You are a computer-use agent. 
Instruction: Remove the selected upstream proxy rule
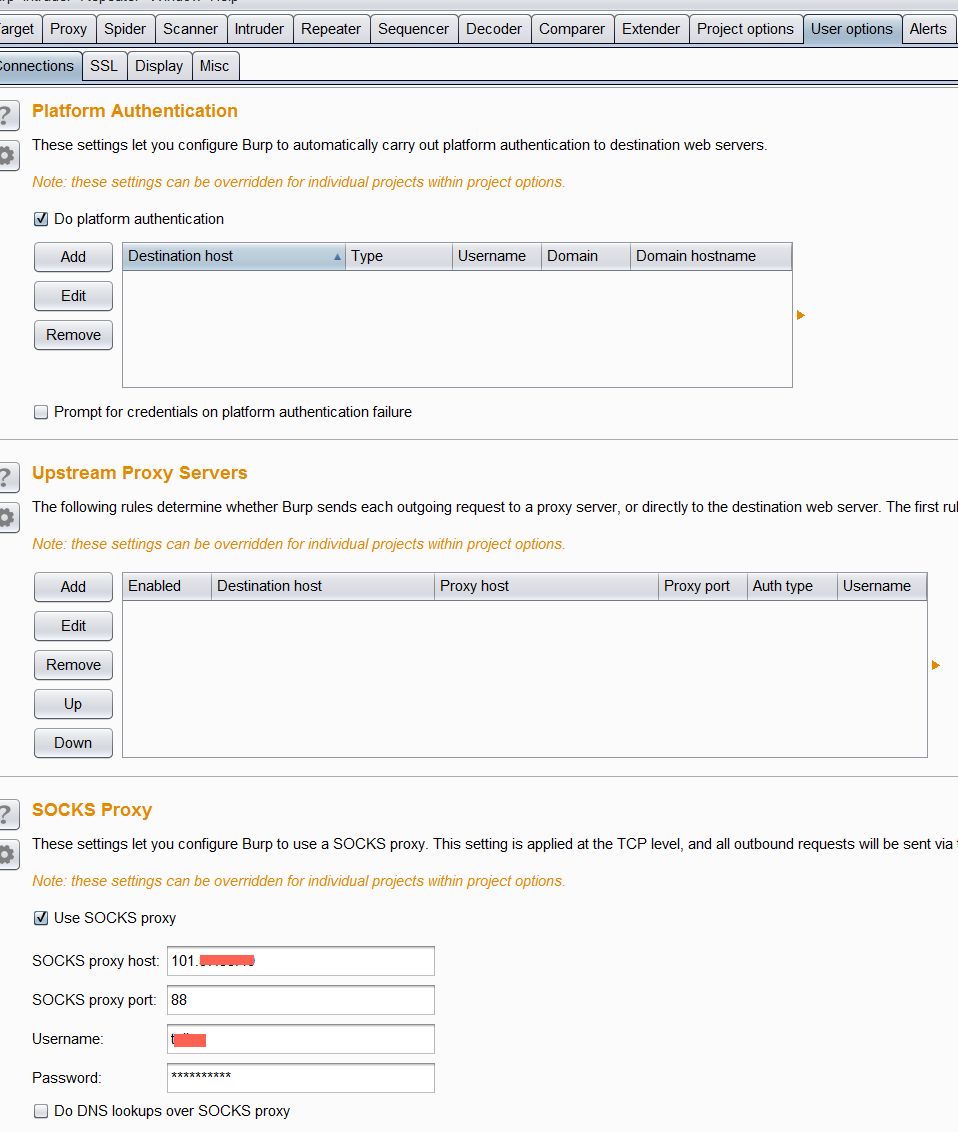tap(74, 665)
